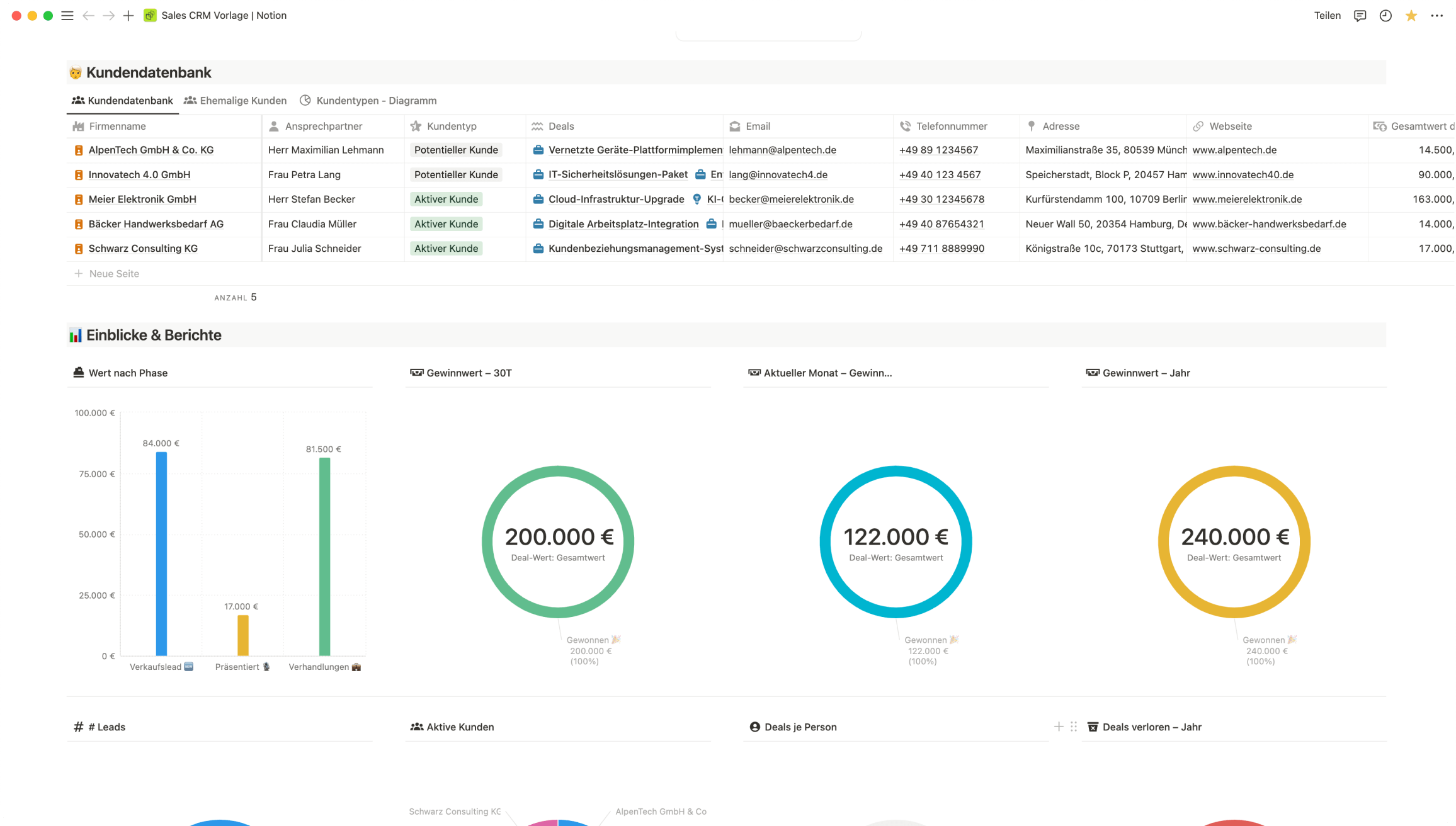The height and width of the screenshot is (826, 1456).
Task: Click the lightbulb icon in Meier Elektronik deals
Action: point(697,200)
